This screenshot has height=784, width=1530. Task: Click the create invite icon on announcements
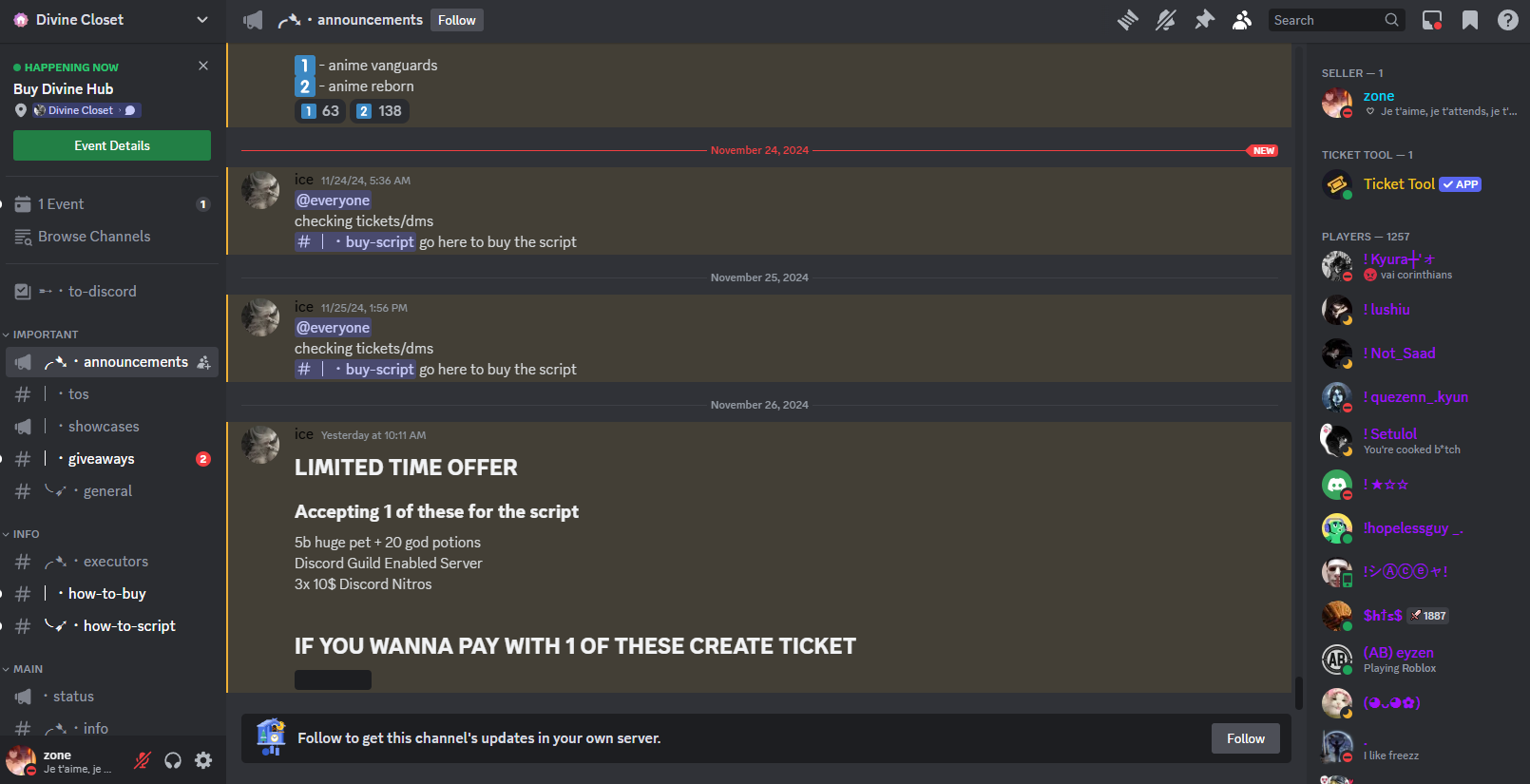click(204, 362)
